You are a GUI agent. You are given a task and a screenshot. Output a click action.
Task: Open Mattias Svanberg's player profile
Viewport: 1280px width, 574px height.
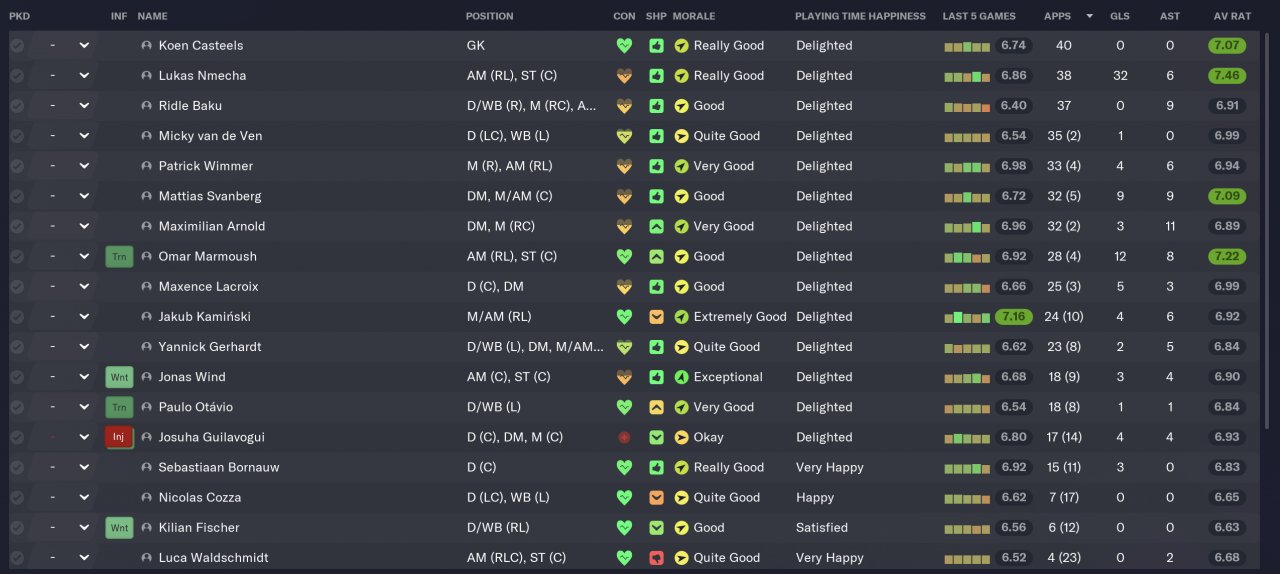coord(209,196)
